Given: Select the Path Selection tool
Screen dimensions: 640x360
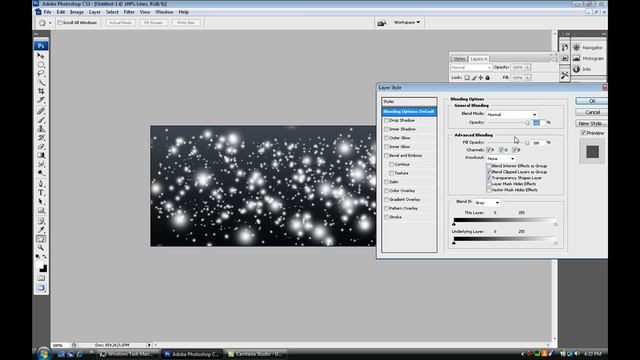Looking at the screenshot, I should click(x=41, y=202).
